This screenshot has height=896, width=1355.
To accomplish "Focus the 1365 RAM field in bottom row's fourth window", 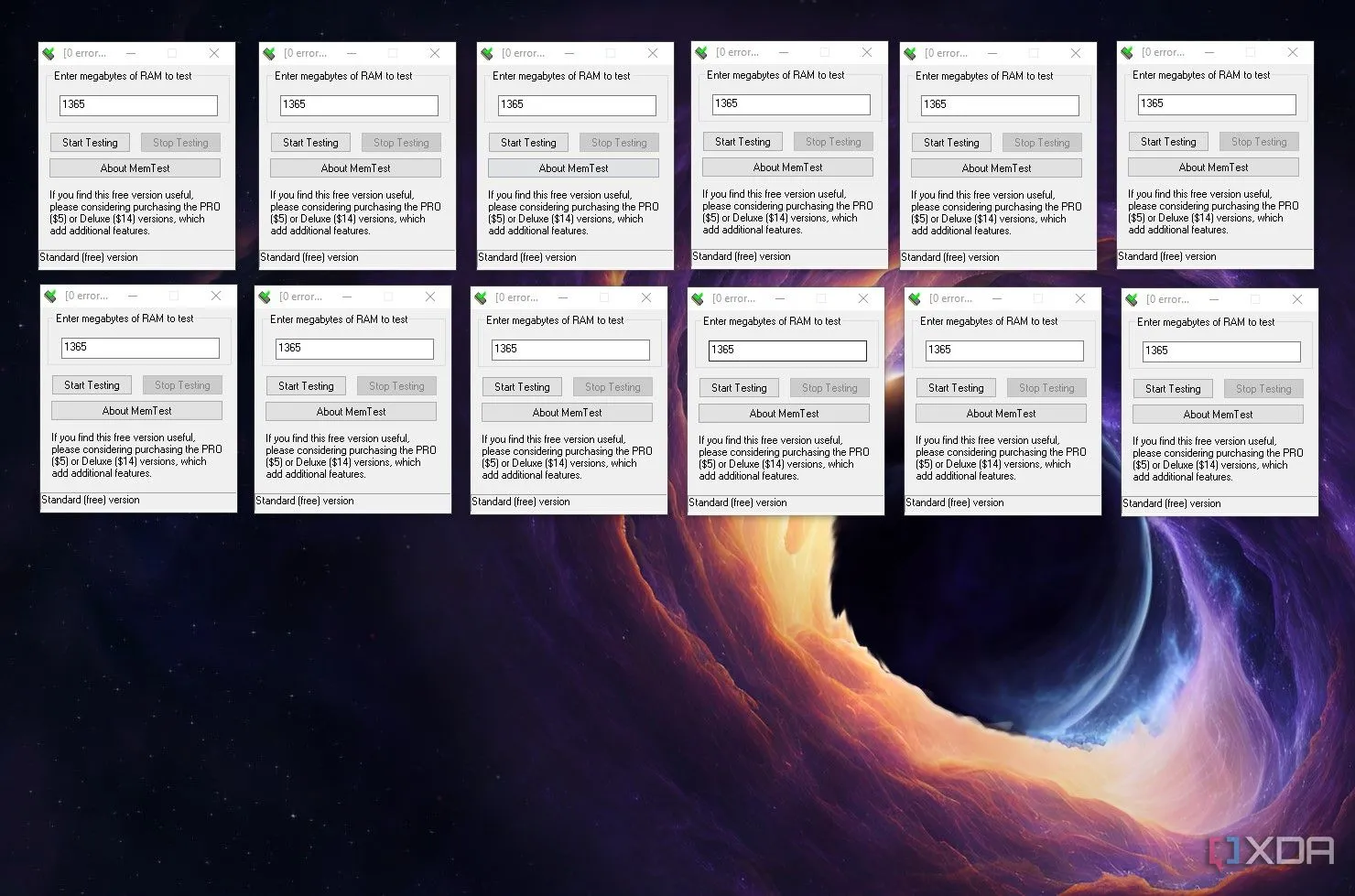I will click(787, 351).
